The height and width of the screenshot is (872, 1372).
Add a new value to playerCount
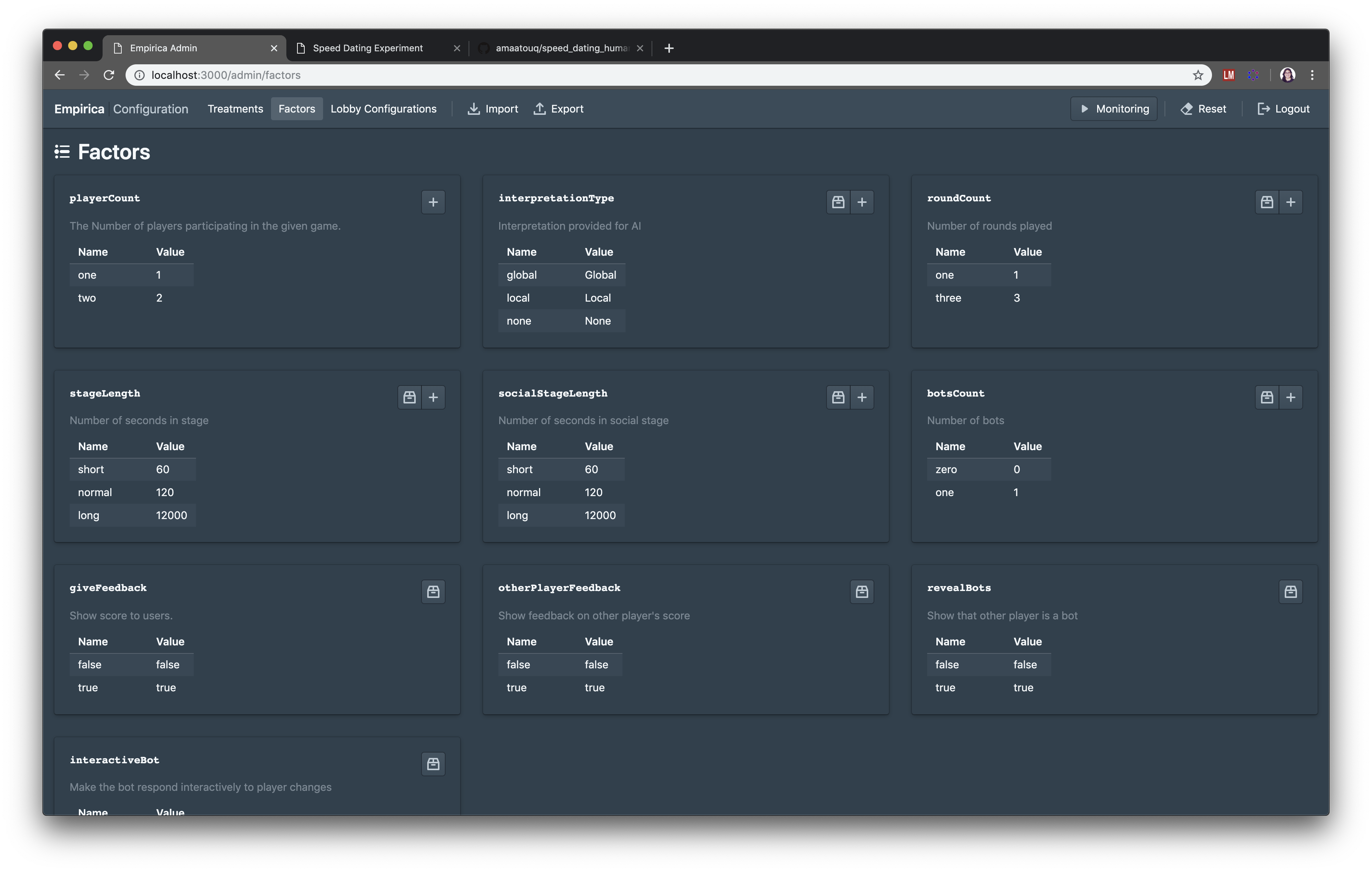click(x=433, y=202)
